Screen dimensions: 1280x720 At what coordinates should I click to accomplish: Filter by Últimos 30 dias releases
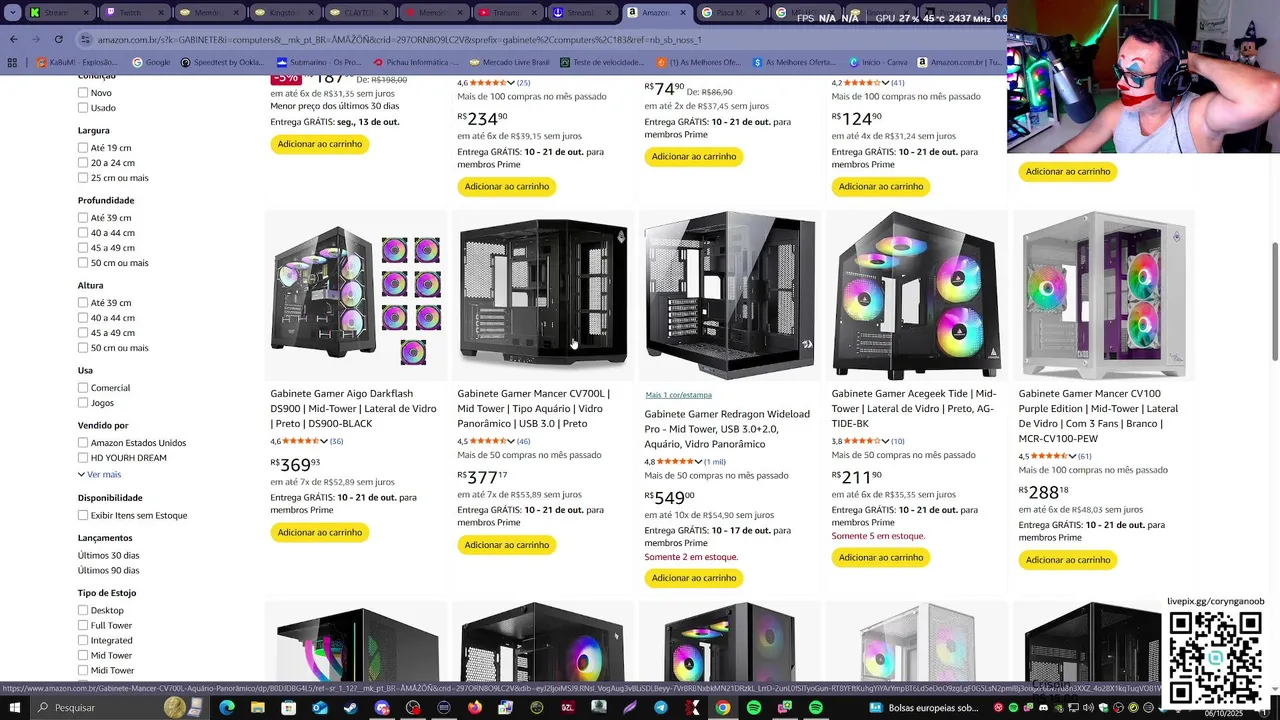[109, 556]
